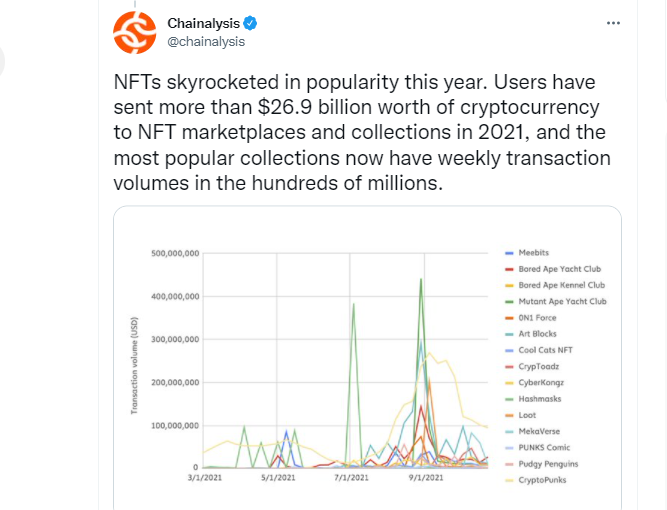Select Bored Ape Kennel Club legend entry
The width and height of the screenshot is (667, 510).
point(555,285)
